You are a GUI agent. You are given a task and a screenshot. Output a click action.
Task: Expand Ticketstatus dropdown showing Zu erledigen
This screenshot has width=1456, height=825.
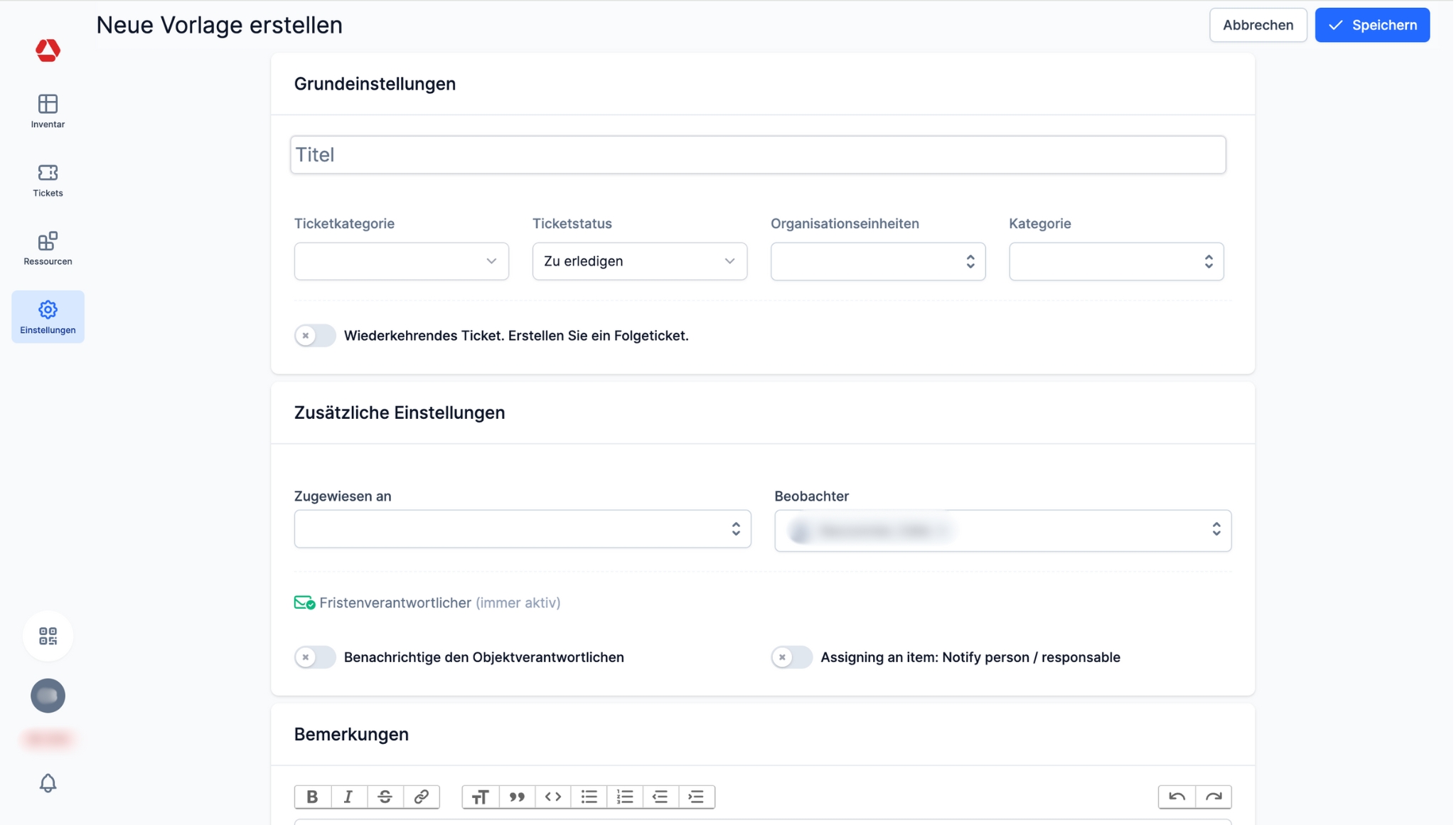click(x=639, y=261)
